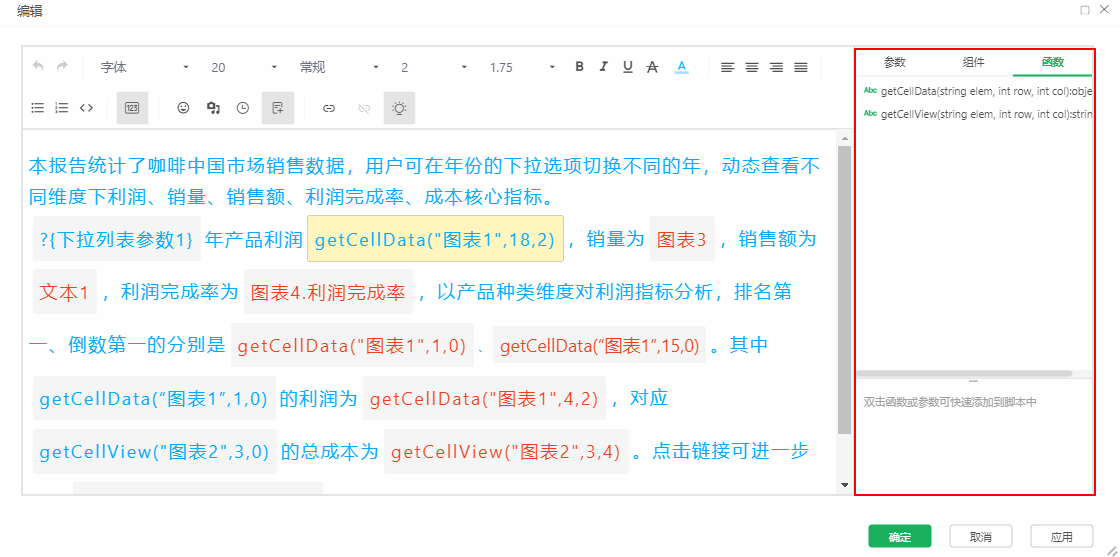Screen dimensions: 1120x557
Task: Click the ?{下拉列表参数1} parameter tag
Action: coord(117,239)
